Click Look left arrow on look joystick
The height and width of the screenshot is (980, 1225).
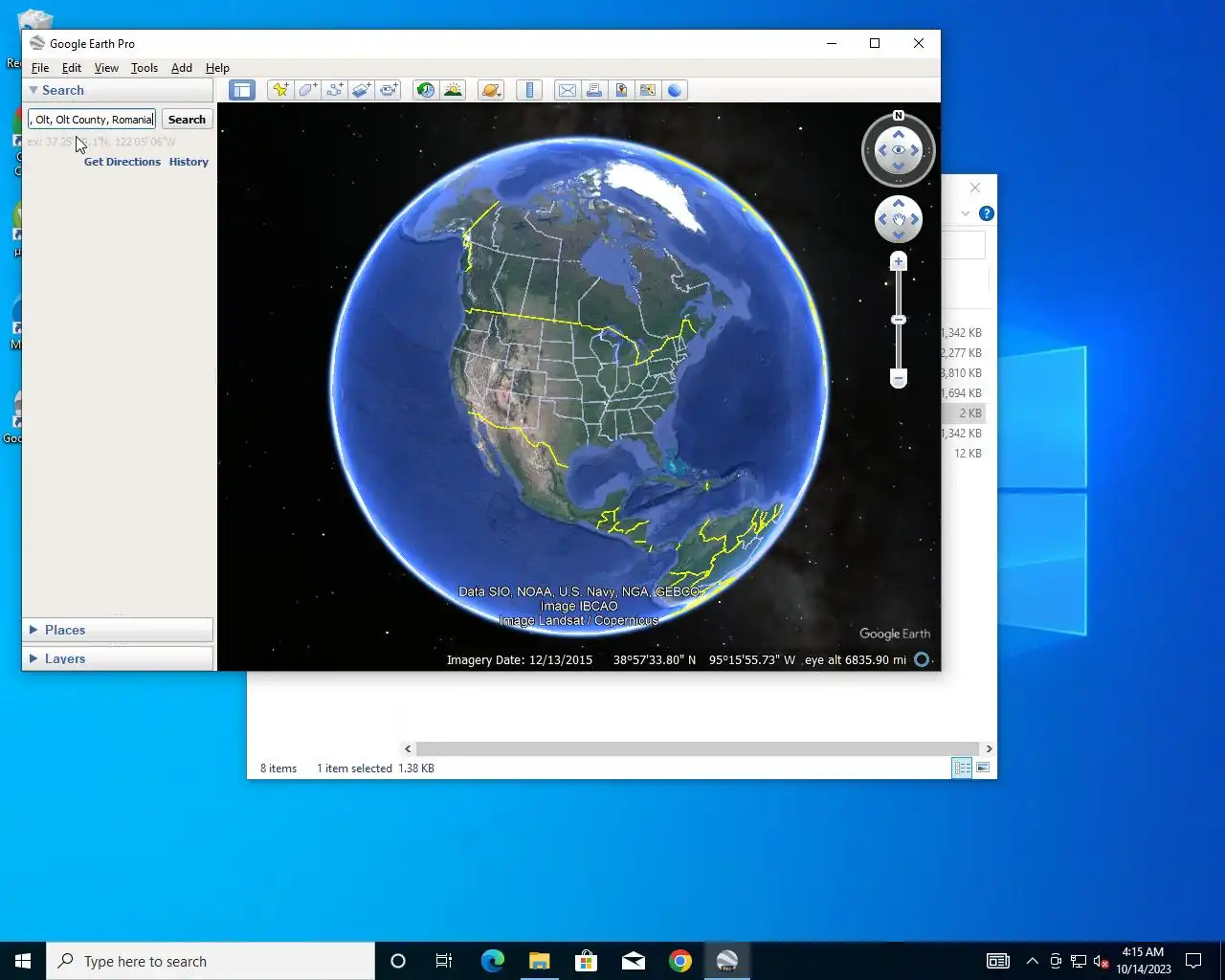[882, 150]
